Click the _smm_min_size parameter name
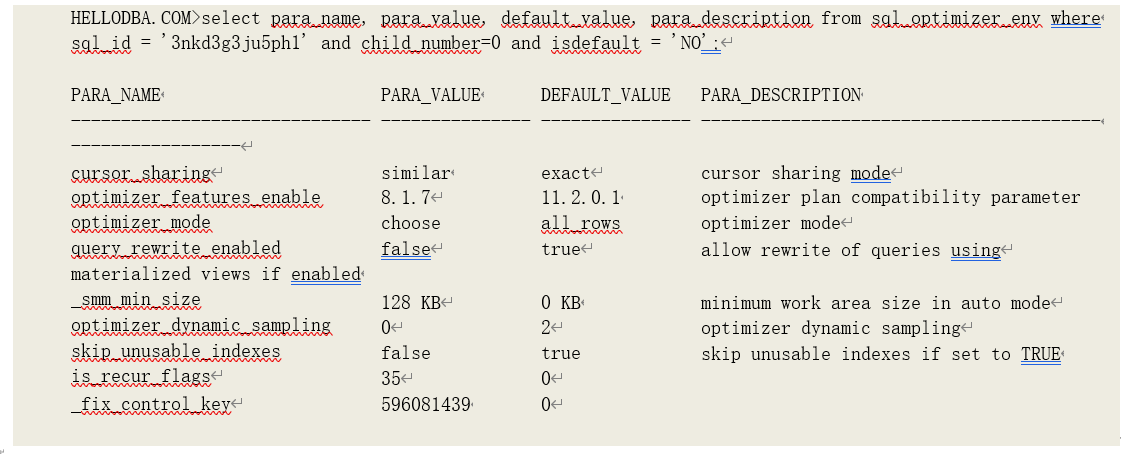 point(135,300)
